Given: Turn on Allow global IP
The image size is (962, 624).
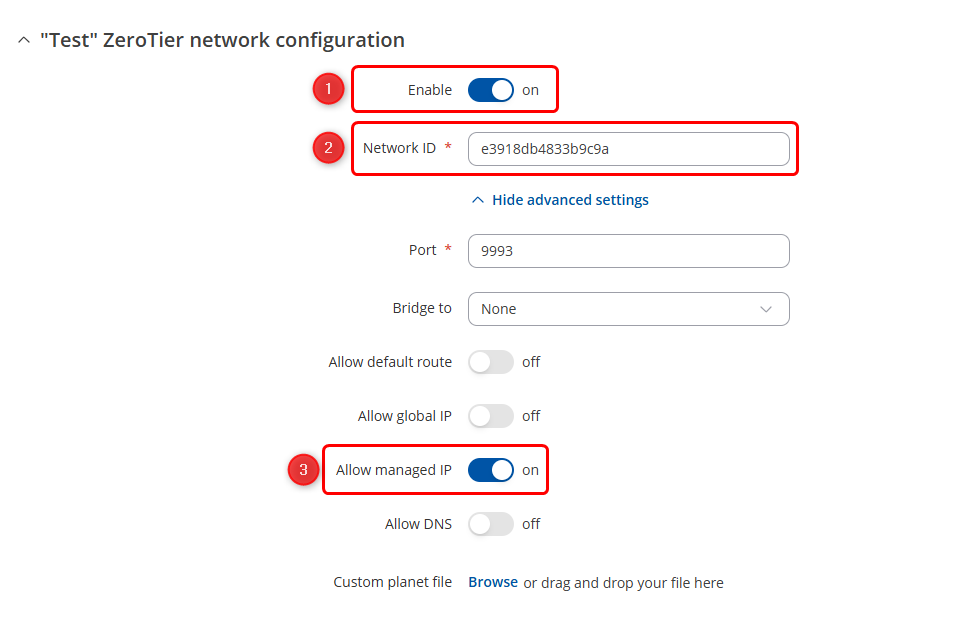Looking at the screenshot, I should click(x=490, y=416).
